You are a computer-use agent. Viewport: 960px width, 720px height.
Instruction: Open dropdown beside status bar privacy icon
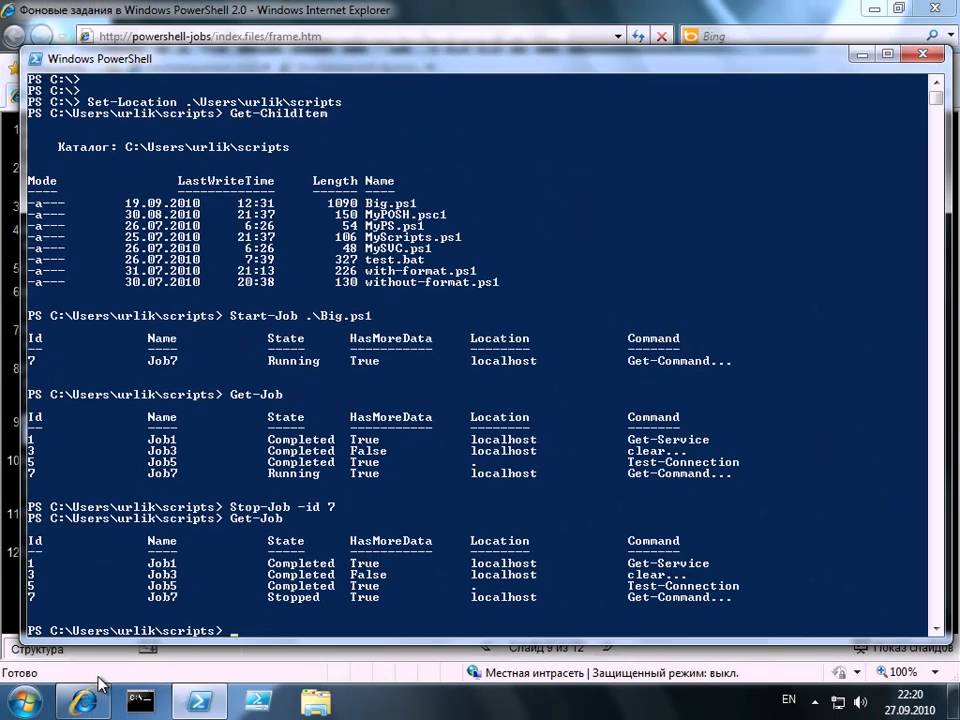click(x=857, y=672)
